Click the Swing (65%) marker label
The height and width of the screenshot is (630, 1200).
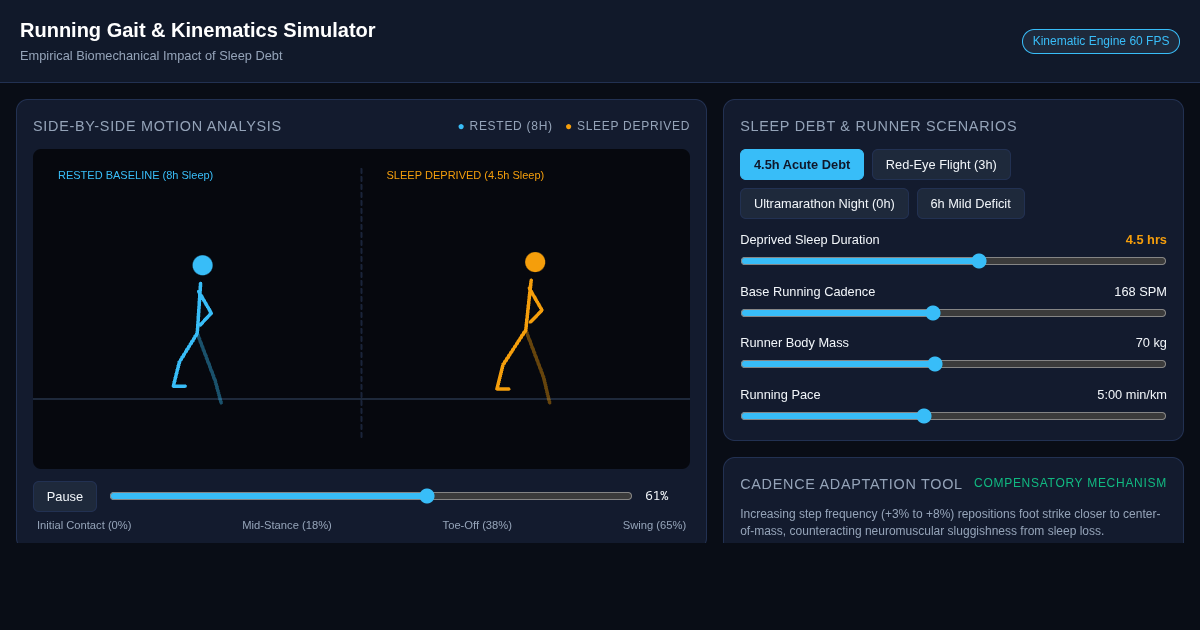[x=654, y=525]
